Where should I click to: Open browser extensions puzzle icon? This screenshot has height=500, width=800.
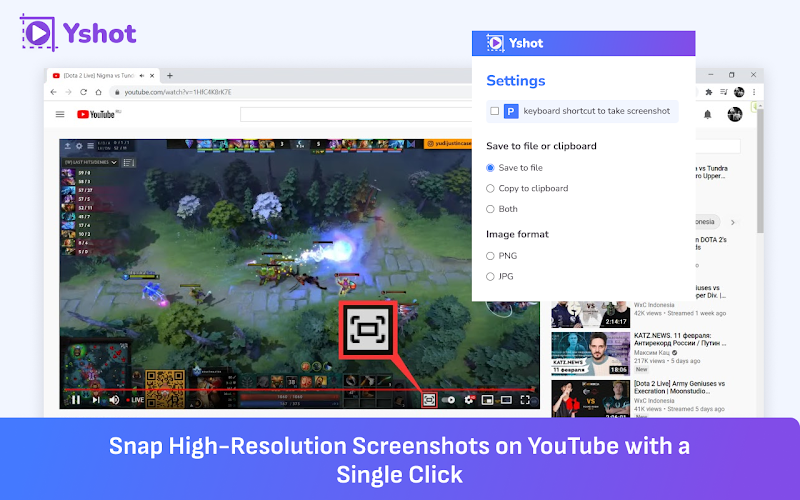[x=709, y=92]
